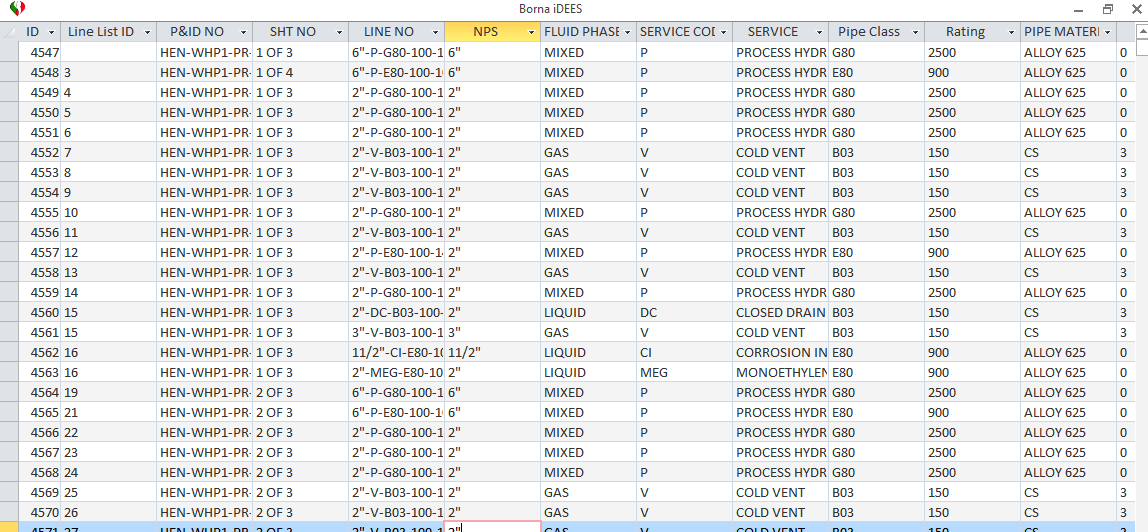Click the SERVICE cell COLD VENT in row 4554

780,192
